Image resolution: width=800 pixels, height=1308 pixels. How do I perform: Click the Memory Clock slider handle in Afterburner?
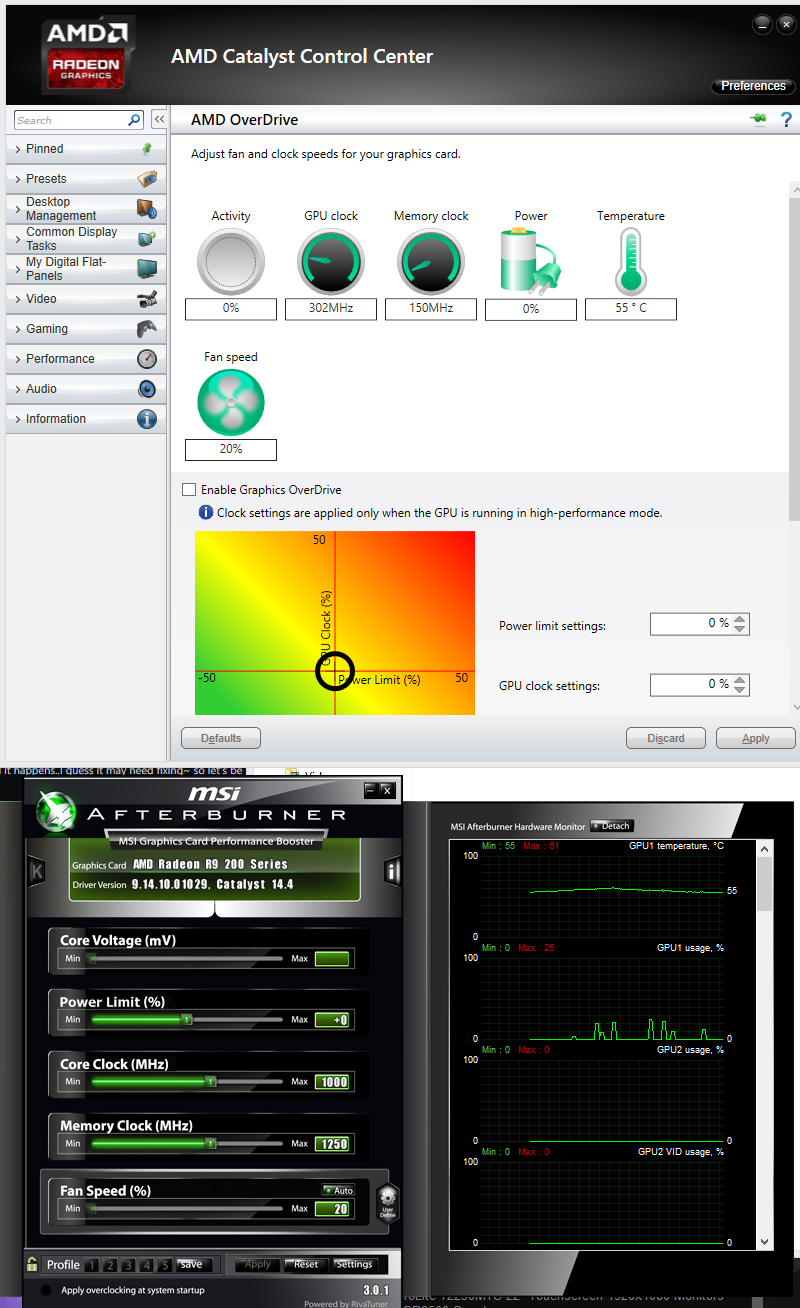tap(211, 1144)
